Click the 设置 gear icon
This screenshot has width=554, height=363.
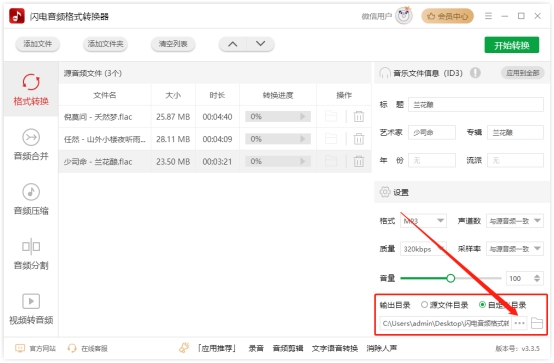(x=385, y=192)
